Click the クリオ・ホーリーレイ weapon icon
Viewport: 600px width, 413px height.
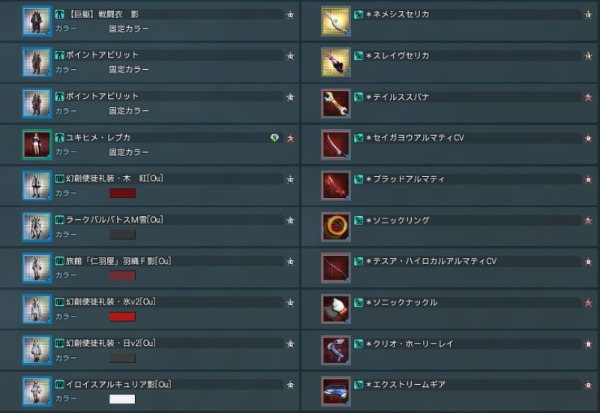click(x=336, y=350)
